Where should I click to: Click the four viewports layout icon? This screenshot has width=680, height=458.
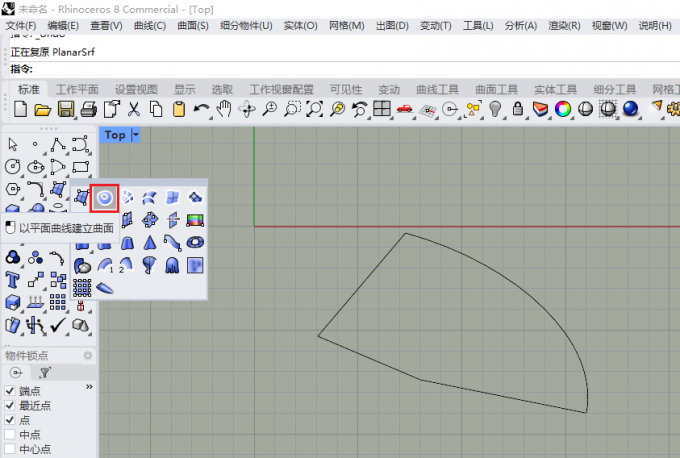coord(382,108)
